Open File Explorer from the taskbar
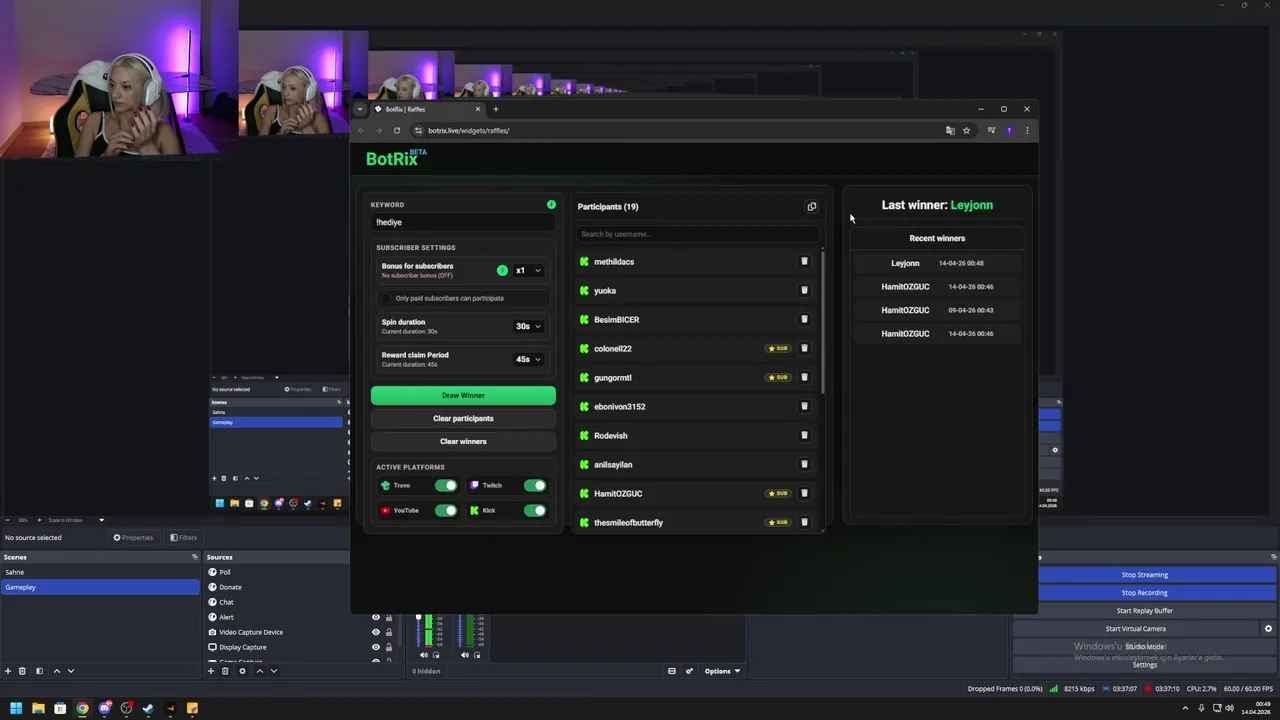This screenshot has width=1280, height=720. 38,709
